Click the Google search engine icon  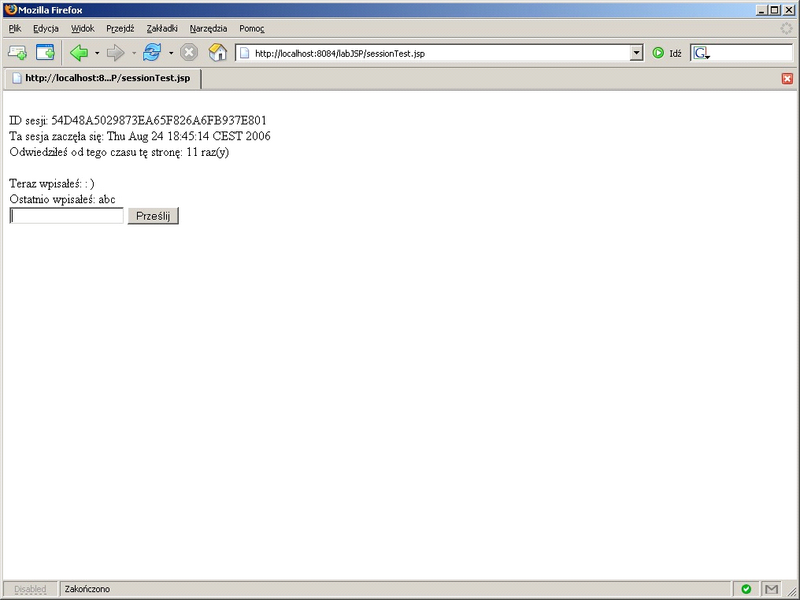[x=701, y=53]
